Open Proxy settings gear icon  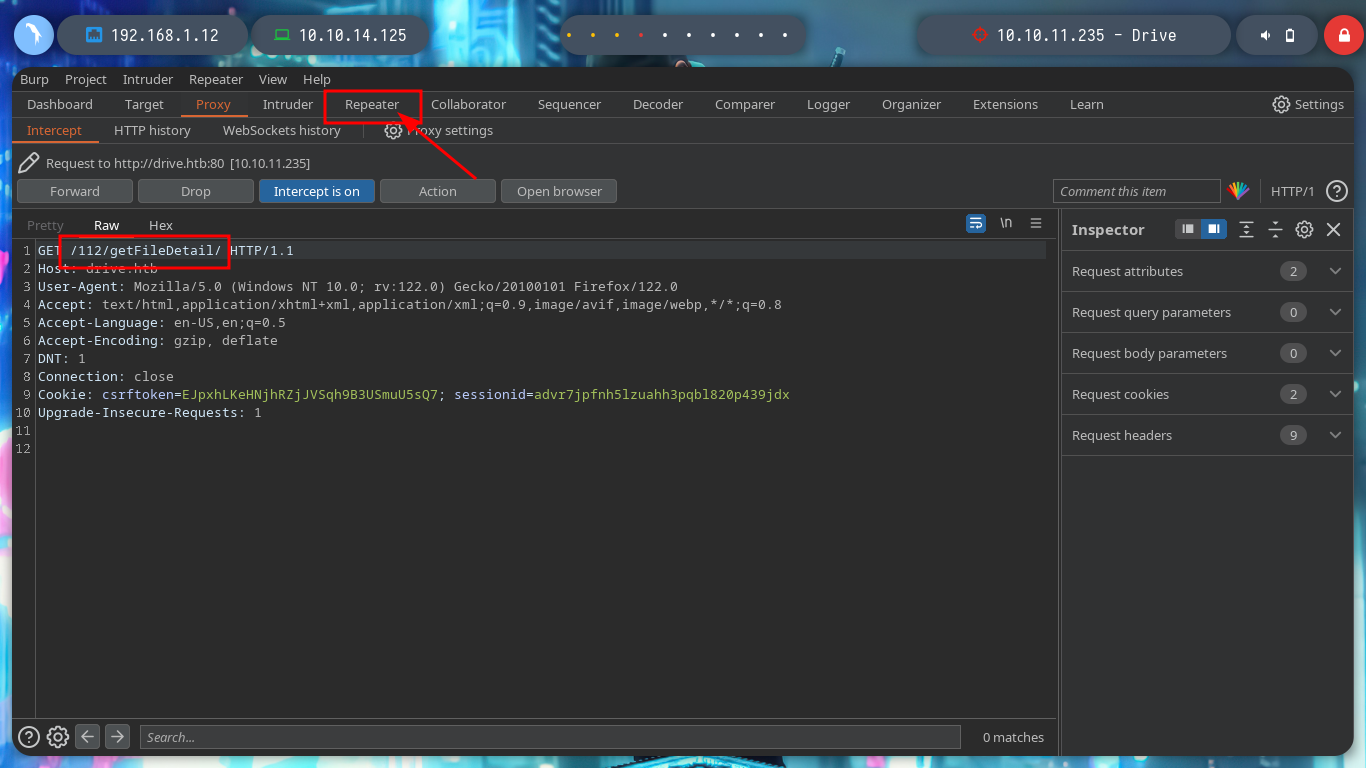[x=393, y=131]
